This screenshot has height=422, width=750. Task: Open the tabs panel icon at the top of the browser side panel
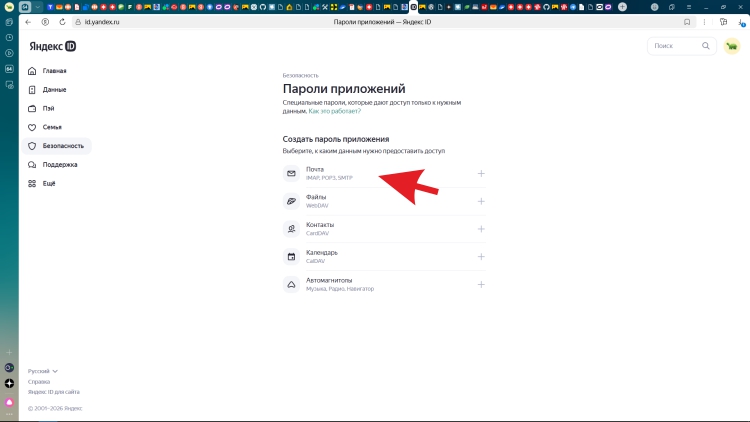point(9,22)
